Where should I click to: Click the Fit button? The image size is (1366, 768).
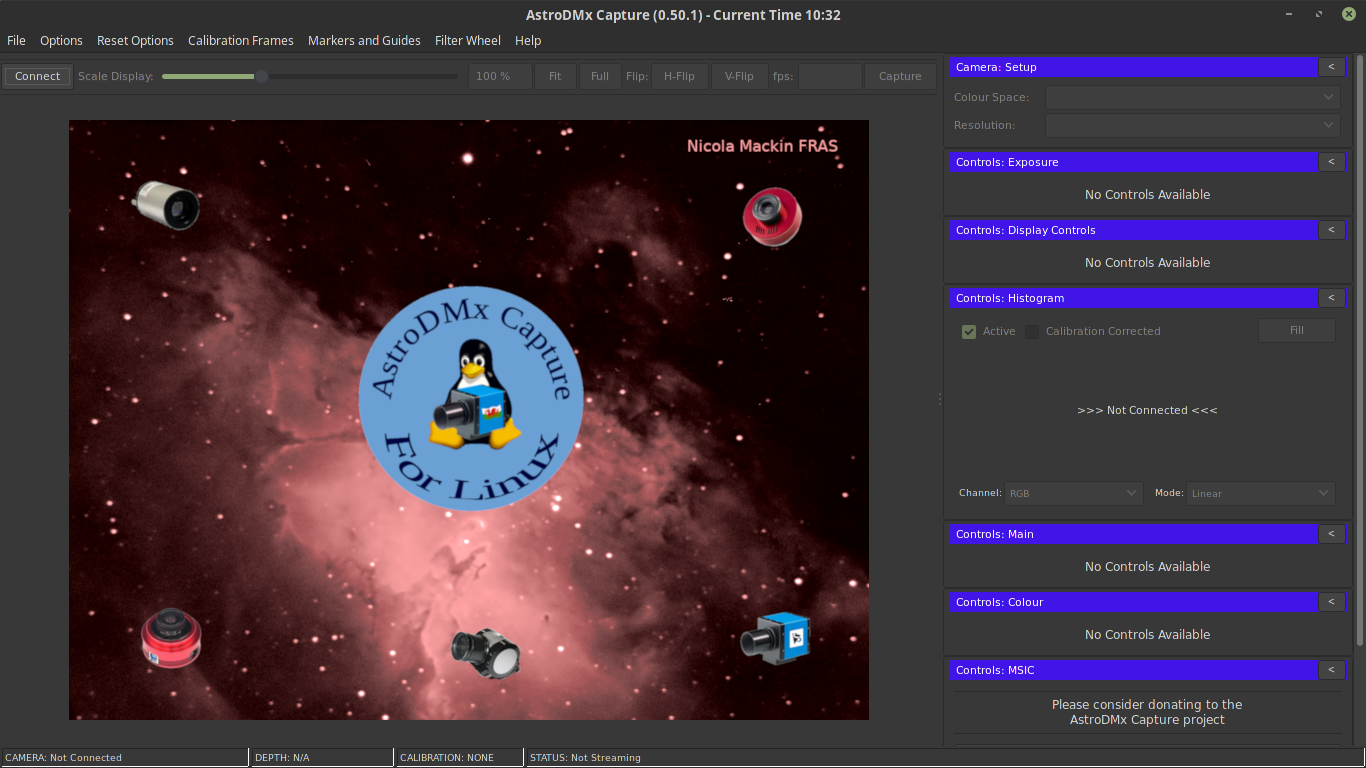pyautogui.click(x=555, y=76)
